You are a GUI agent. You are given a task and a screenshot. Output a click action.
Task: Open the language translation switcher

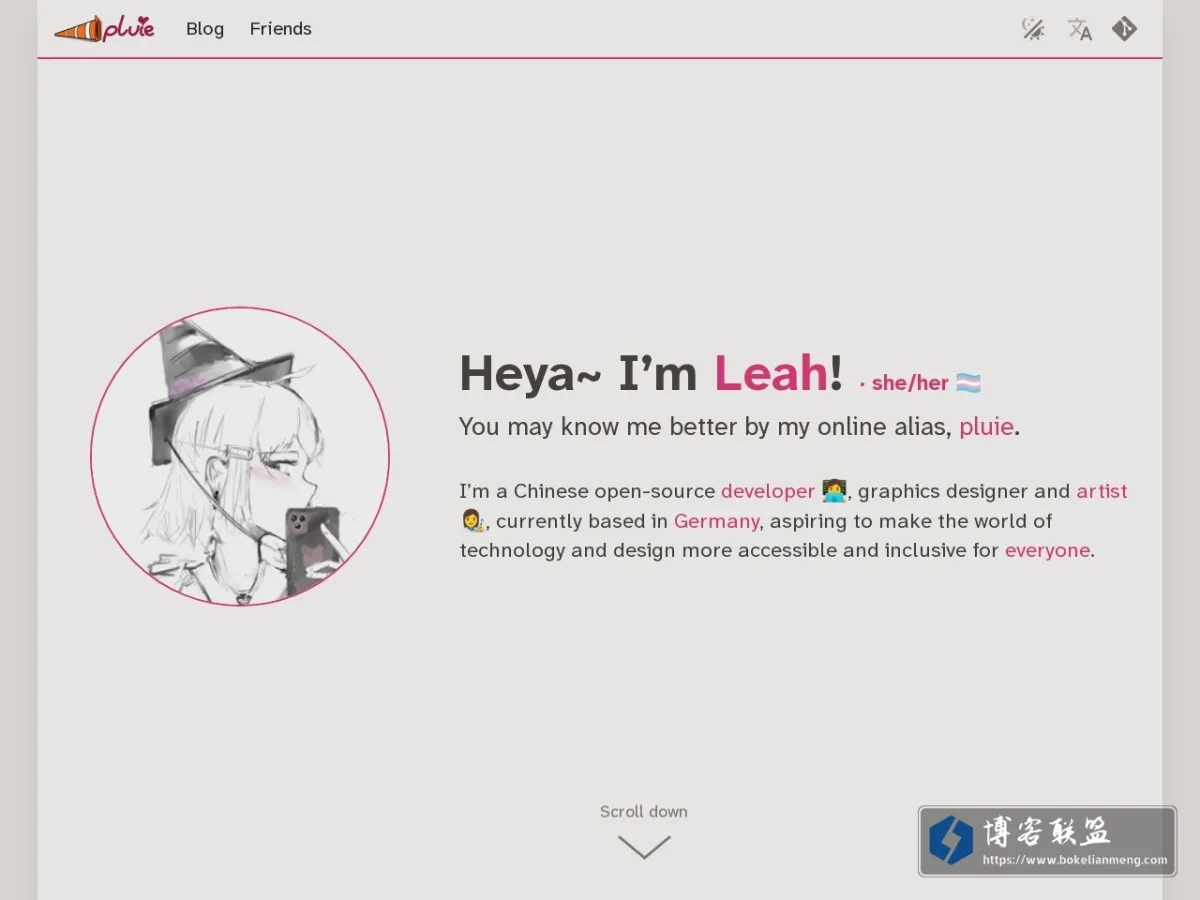point(1079,29)
